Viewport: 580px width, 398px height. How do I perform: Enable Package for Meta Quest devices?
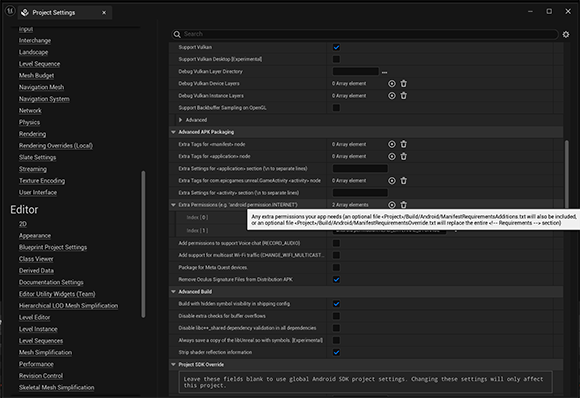coord(336,267)
